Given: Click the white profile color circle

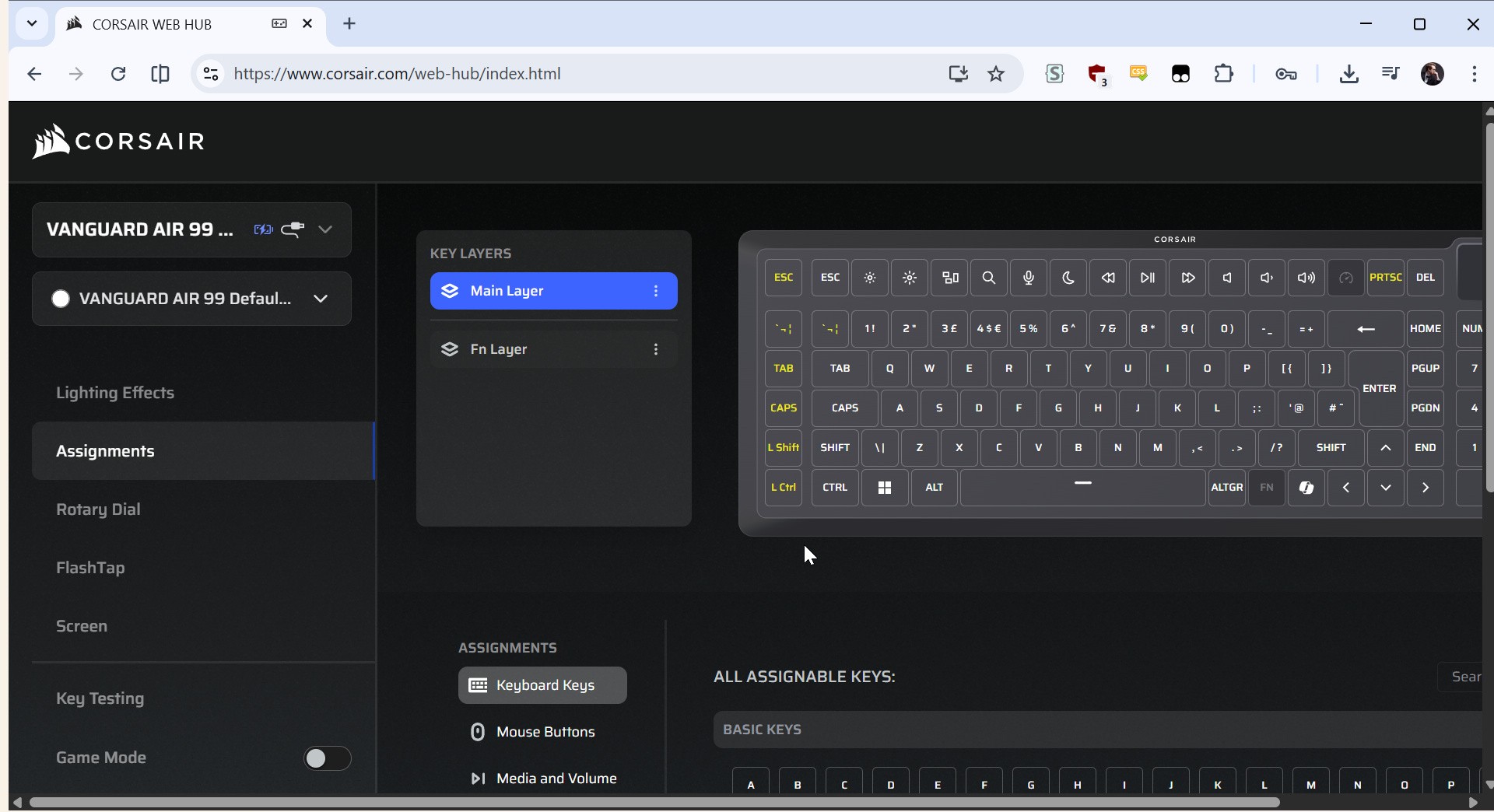Looking at the screenshot, I should (61, 299).
